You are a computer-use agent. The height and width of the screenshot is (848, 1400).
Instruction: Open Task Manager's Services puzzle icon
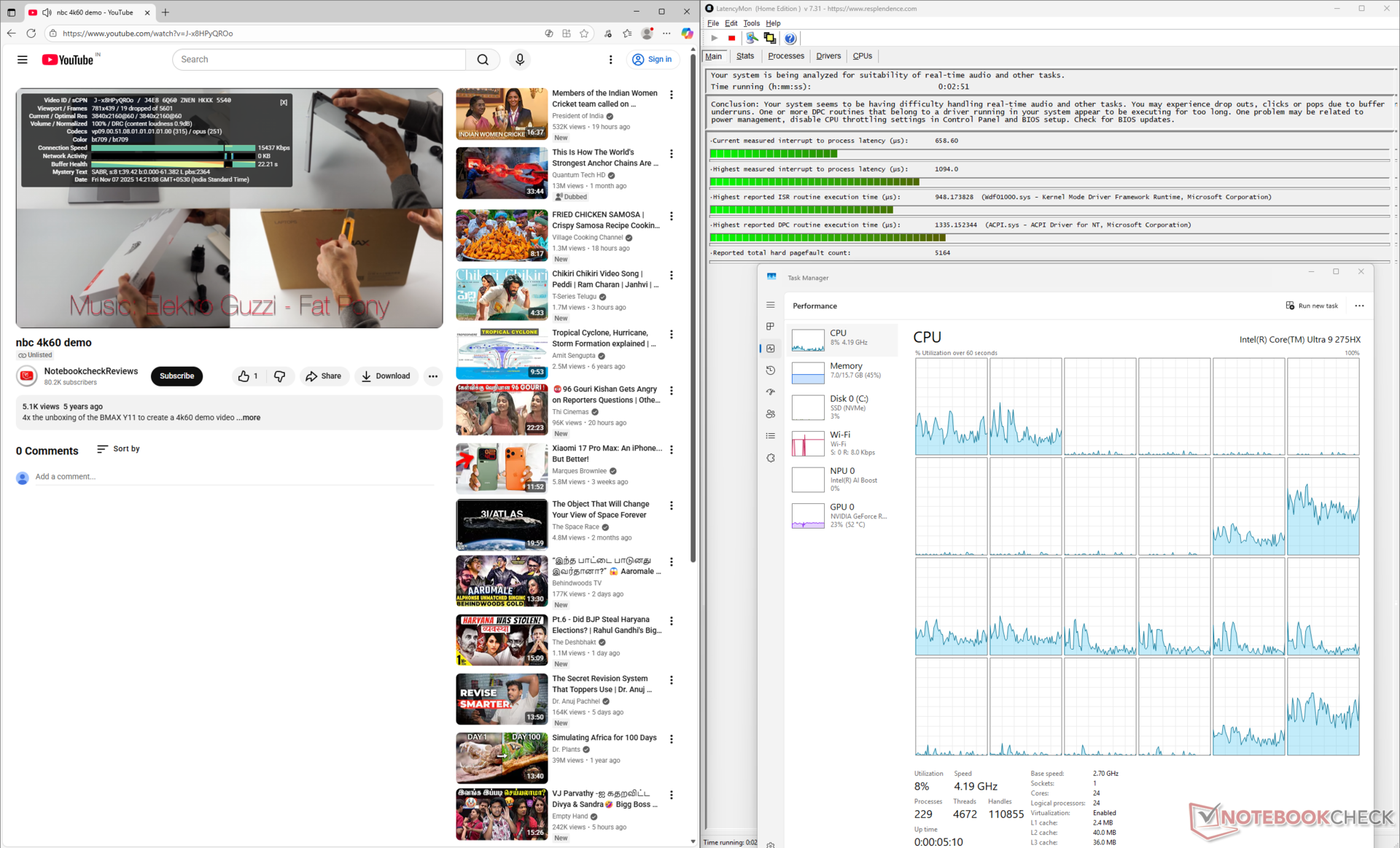[x=771, y=458]
